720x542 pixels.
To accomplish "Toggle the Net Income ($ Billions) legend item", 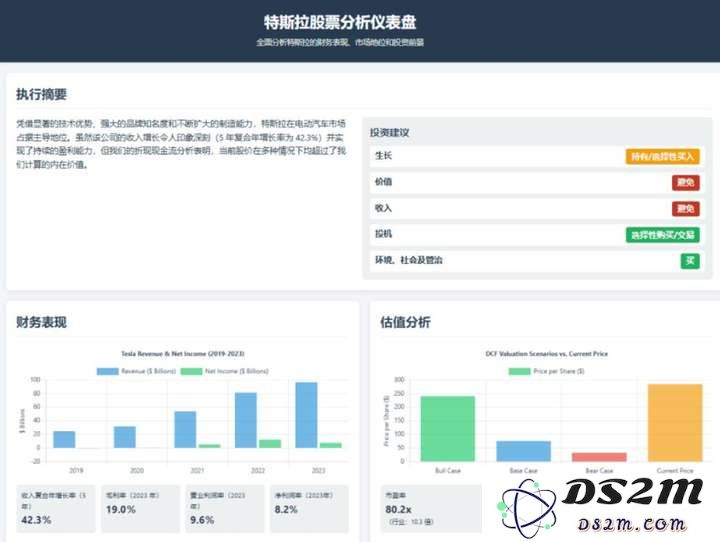I will point(225,371).
